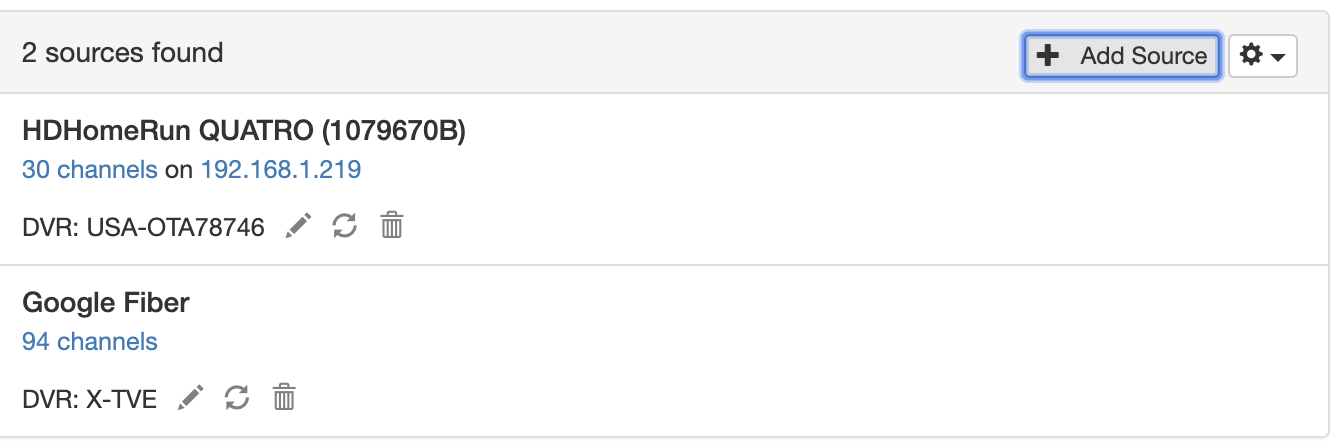This screenshot has width=1334, height=444.
Task: Remove the Google Fiber source via trash icon
Action: pos(285,399)
